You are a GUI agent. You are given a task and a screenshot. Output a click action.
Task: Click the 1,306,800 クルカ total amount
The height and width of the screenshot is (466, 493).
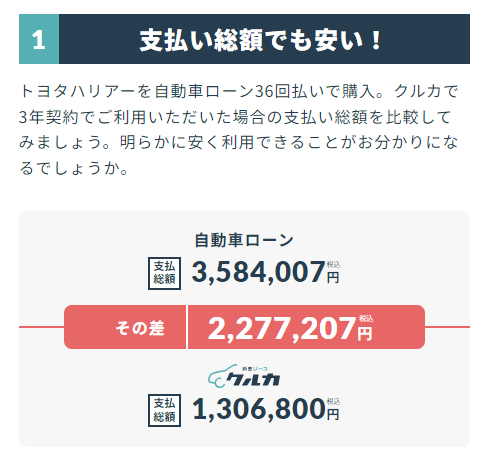259,409
